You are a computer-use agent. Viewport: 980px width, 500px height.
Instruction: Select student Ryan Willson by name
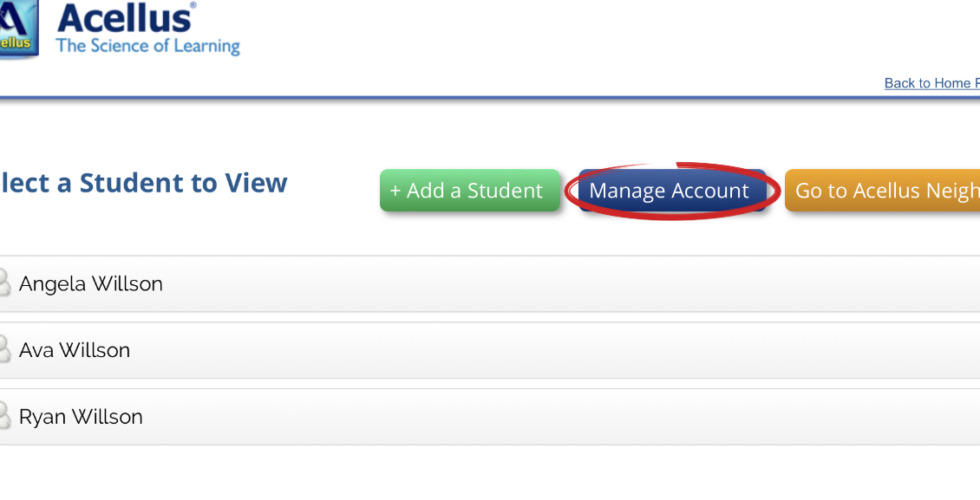coord(81,416)
